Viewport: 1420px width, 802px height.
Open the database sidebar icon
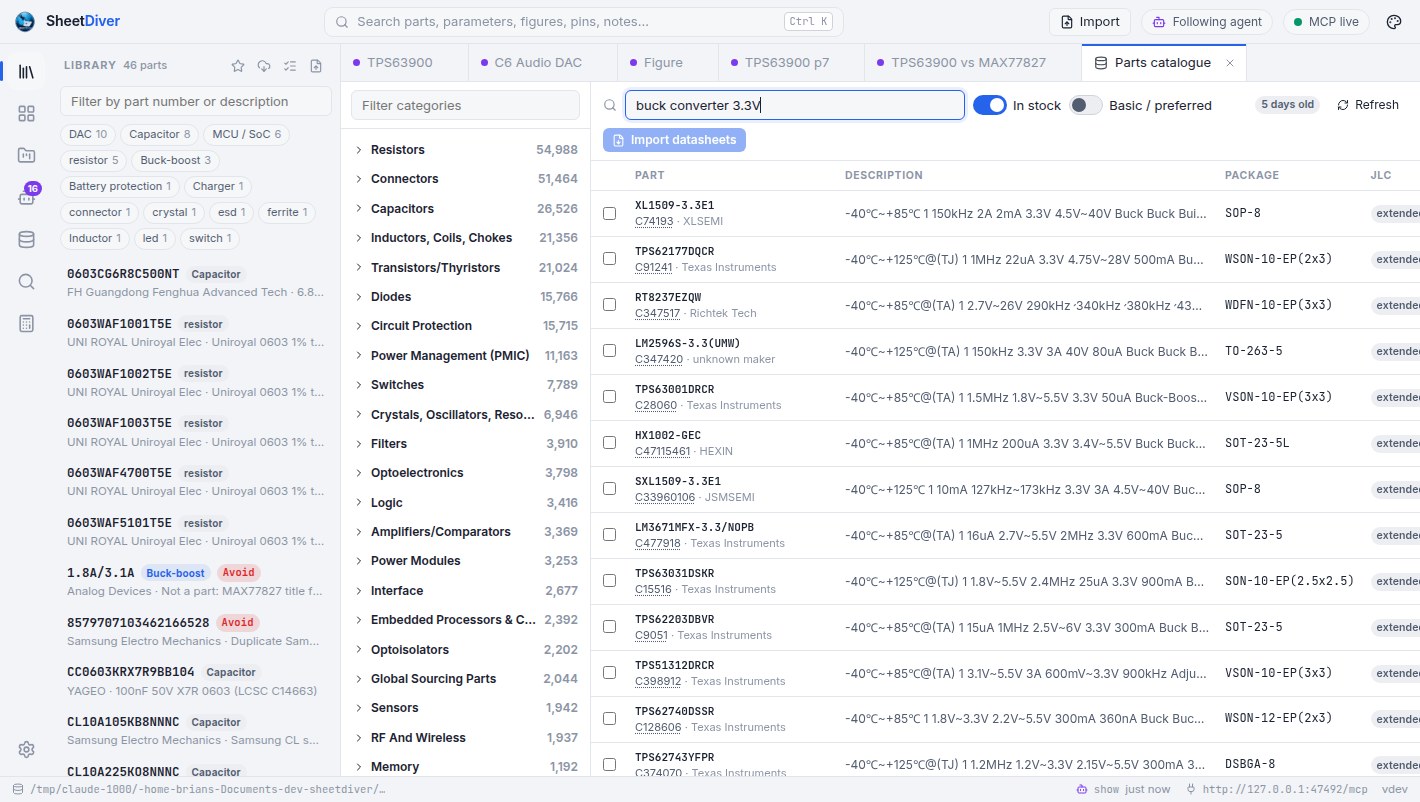(x=26, y=239)
